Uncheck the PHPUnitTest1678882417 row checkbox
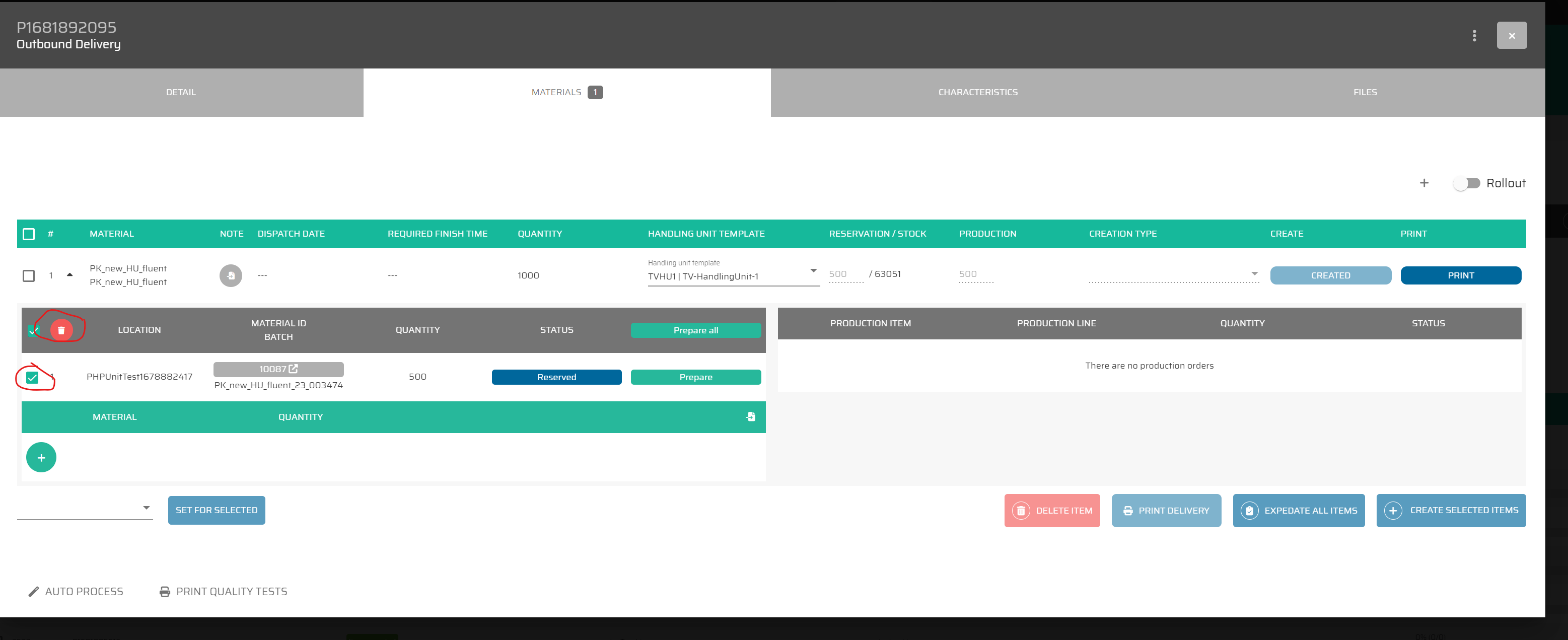 coord(32,378)
